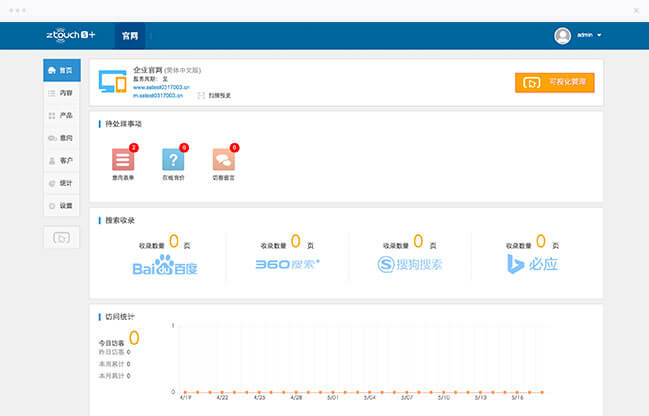Click the 扫描预览 QR preview link
This screenshot has height=416, width=649.
click(215, 95)
